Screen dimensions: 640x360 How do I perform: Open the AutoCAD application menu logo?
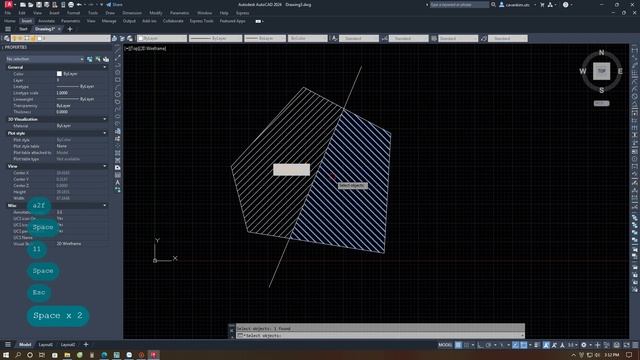[9, 4]
